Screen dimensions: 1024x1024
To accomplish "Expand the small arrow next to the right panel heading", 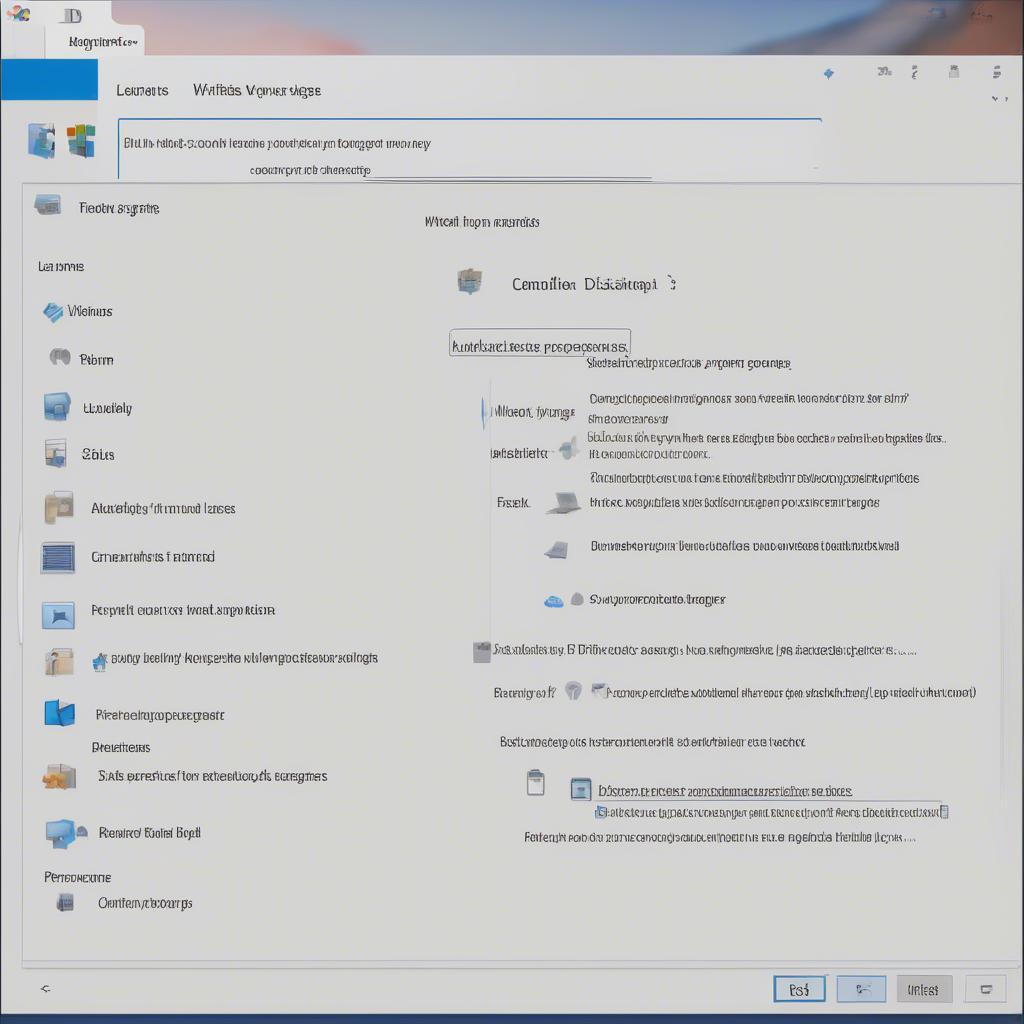I will click(x=672, y=283).
